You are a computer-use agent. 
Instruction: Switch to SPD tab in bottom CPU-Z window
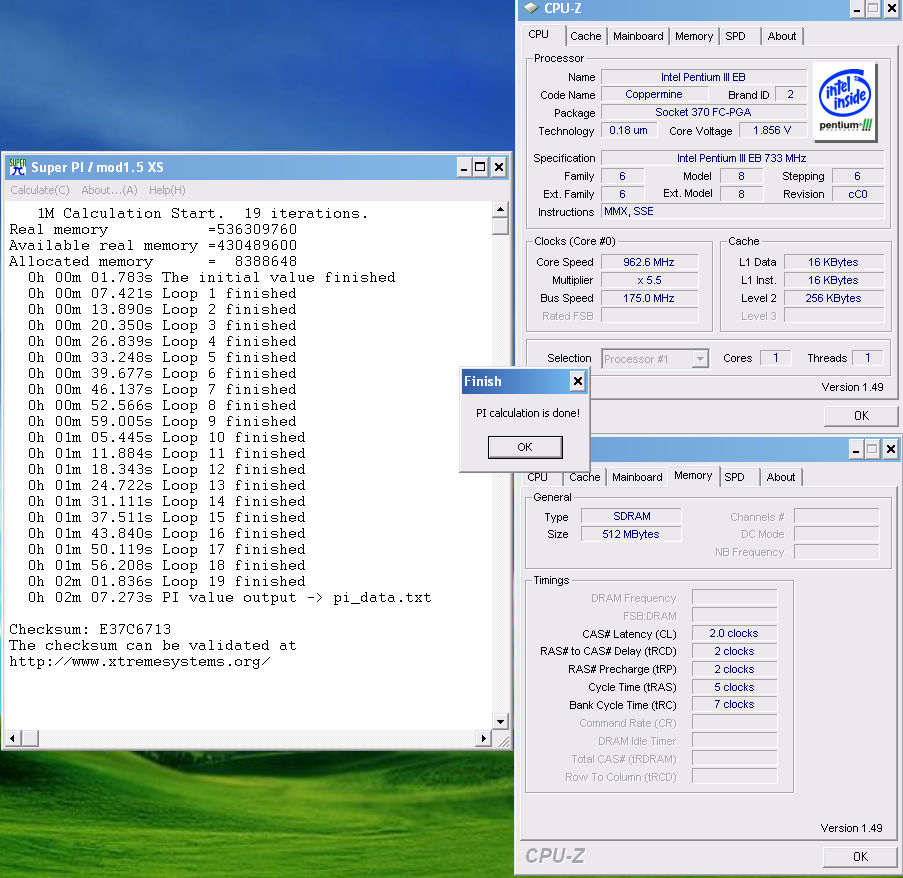pyautogui.click(x=734, y=477)
